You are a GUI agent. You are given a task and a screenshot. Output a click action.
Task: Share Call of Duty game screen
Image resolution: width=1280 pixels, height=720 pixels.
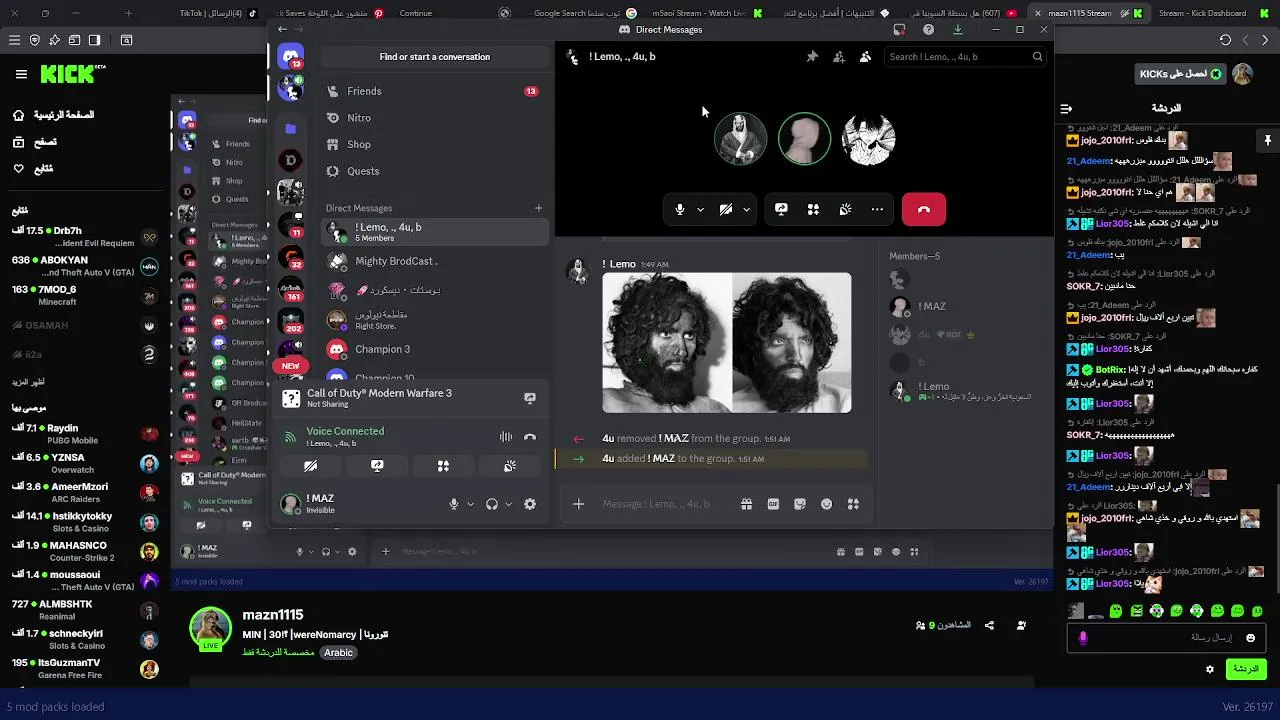(x=530, y=398)
